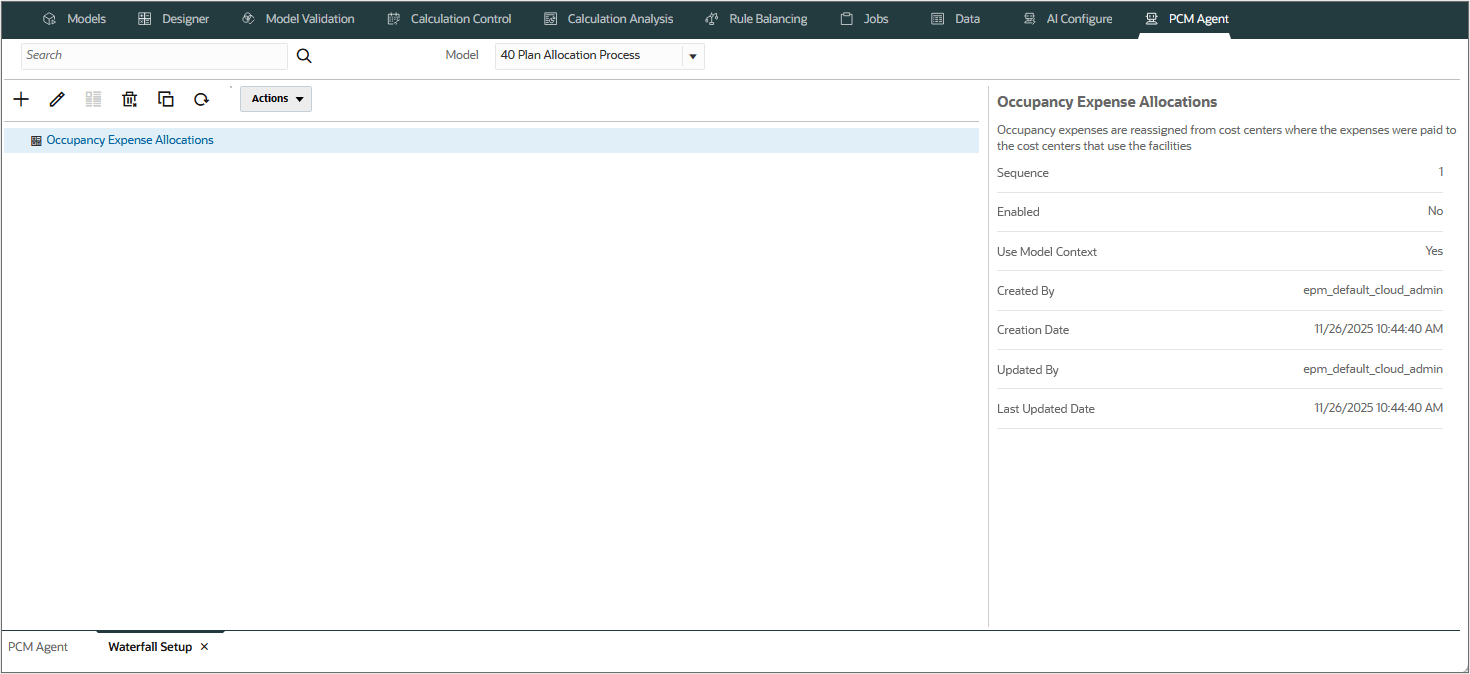Click the Sequence value 1
The width and height of the screenshot is (1470, 674).
click(1440, 172)
